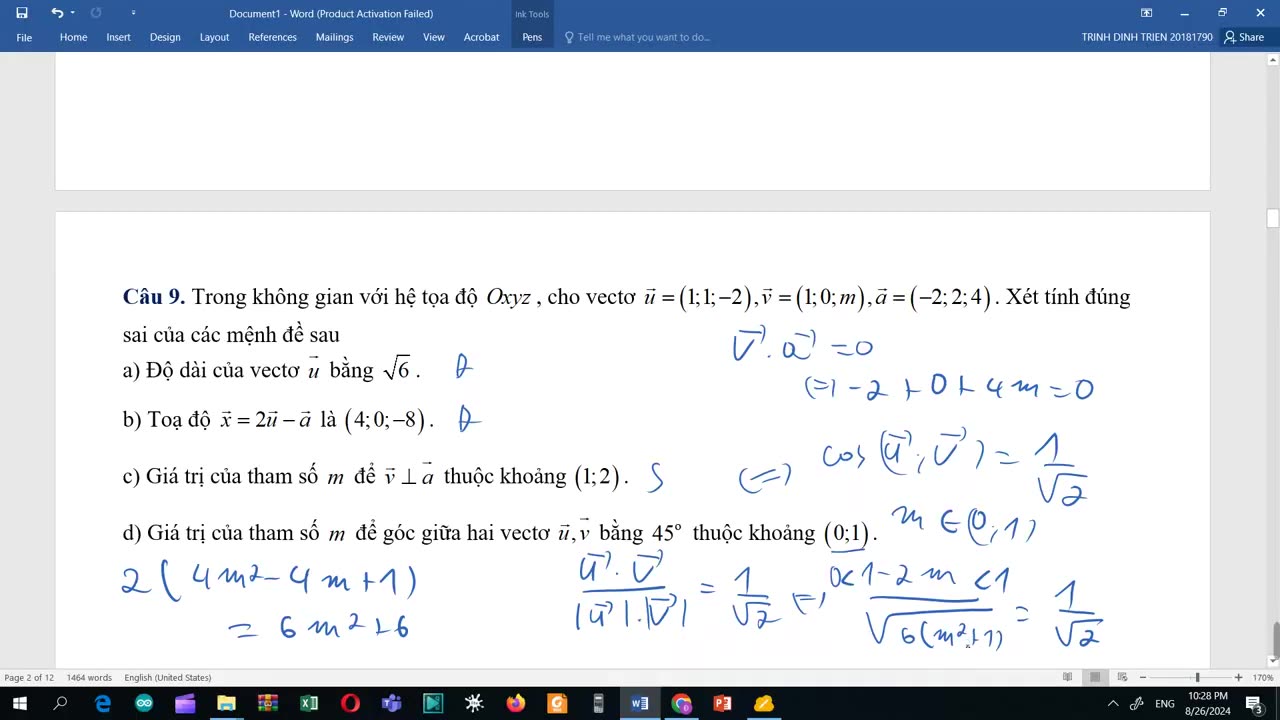Click the zoom slider handle
The image size is (1280, 720).
click(1197, 678)
